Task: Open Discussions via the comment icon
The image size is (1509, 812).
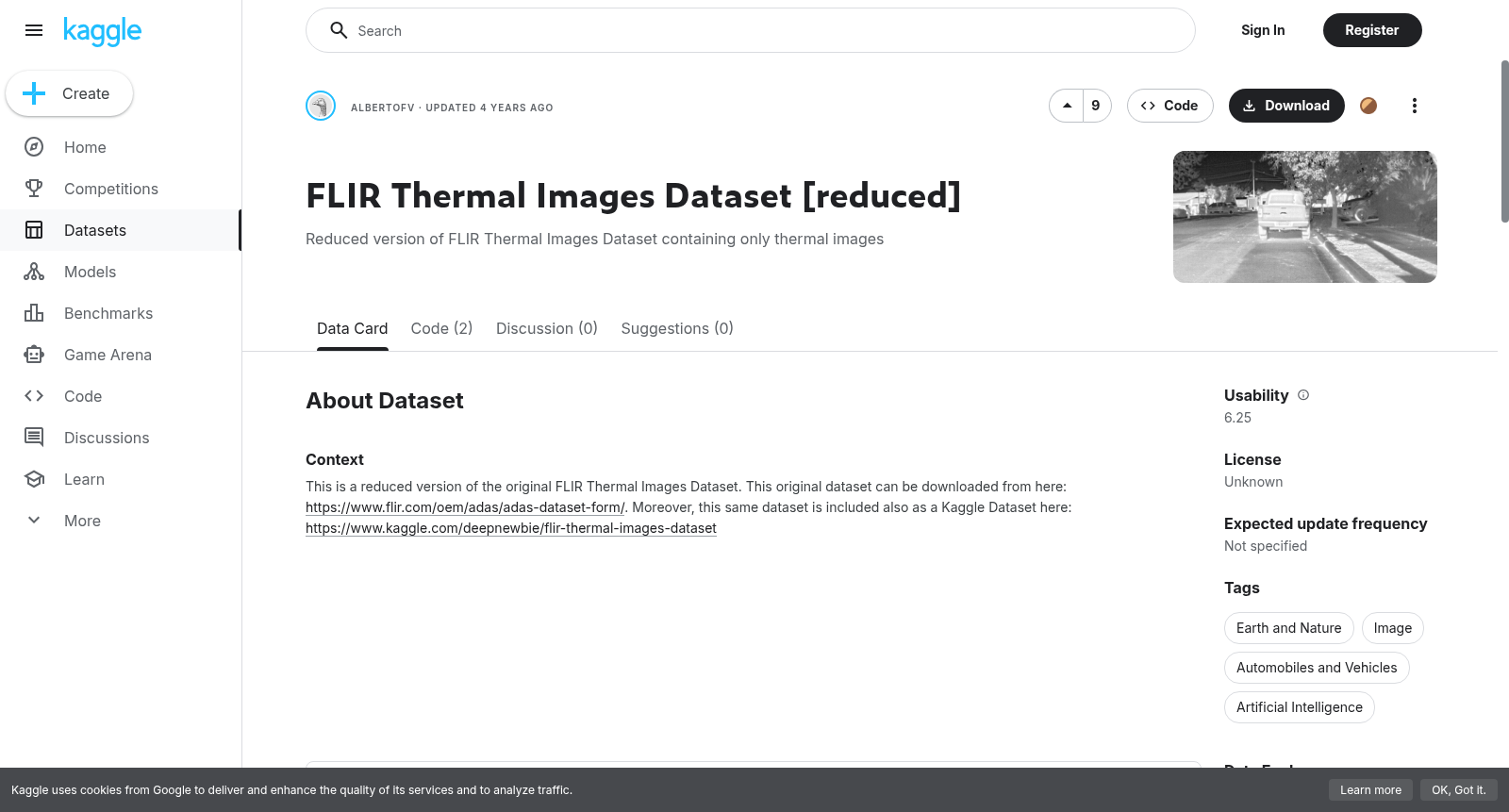Action: [34, 438]
